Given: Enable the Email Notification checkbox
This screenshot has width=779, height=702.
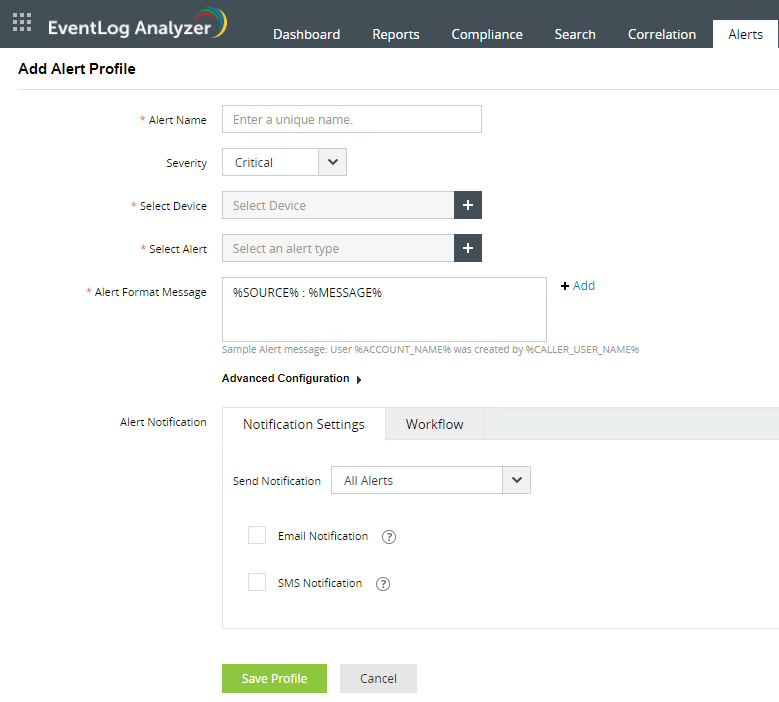Looking at the screenshot, I should tap(257, 535).
